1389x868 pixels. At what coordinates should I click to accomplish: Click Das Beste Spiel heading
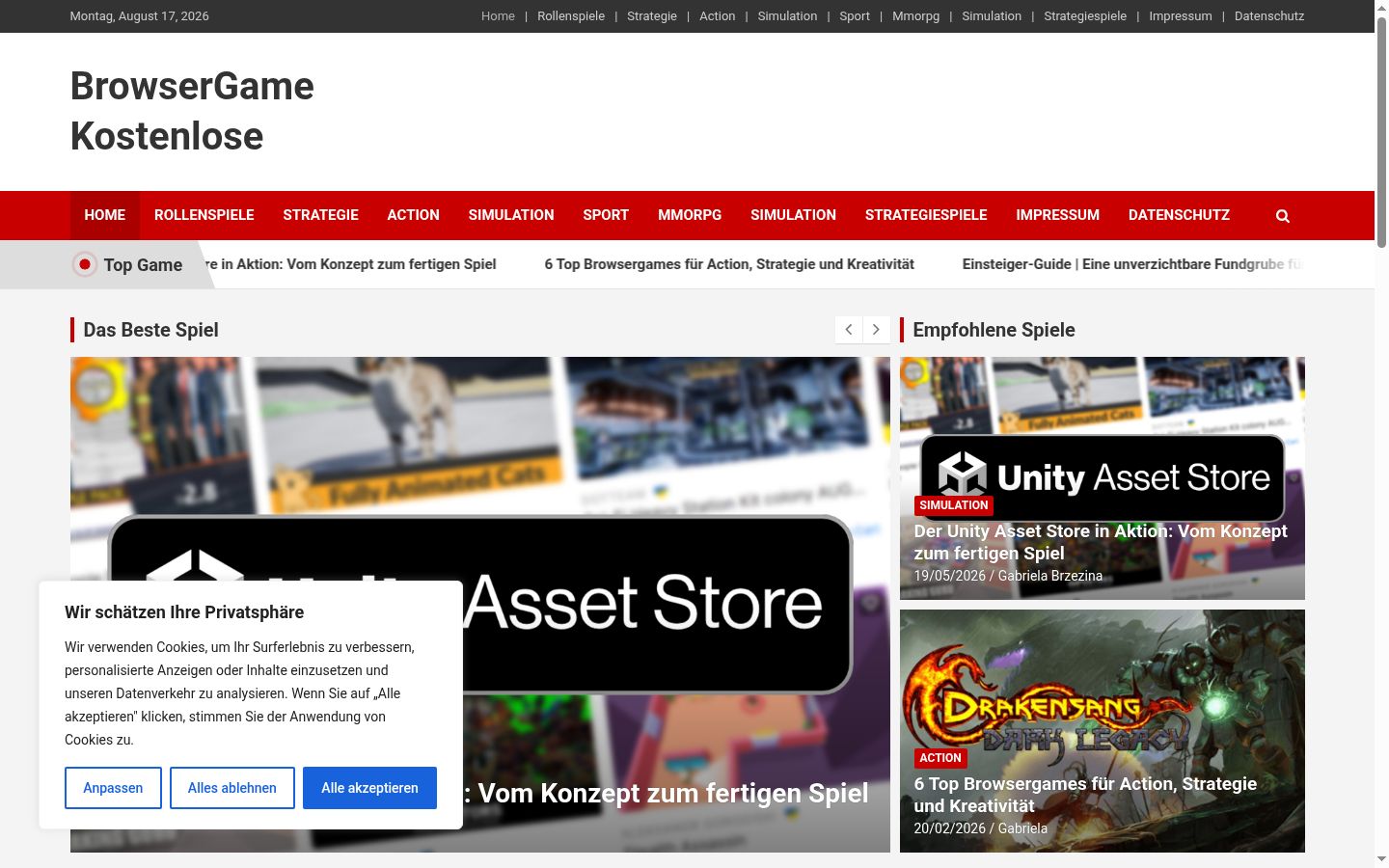tap(150, 330)
